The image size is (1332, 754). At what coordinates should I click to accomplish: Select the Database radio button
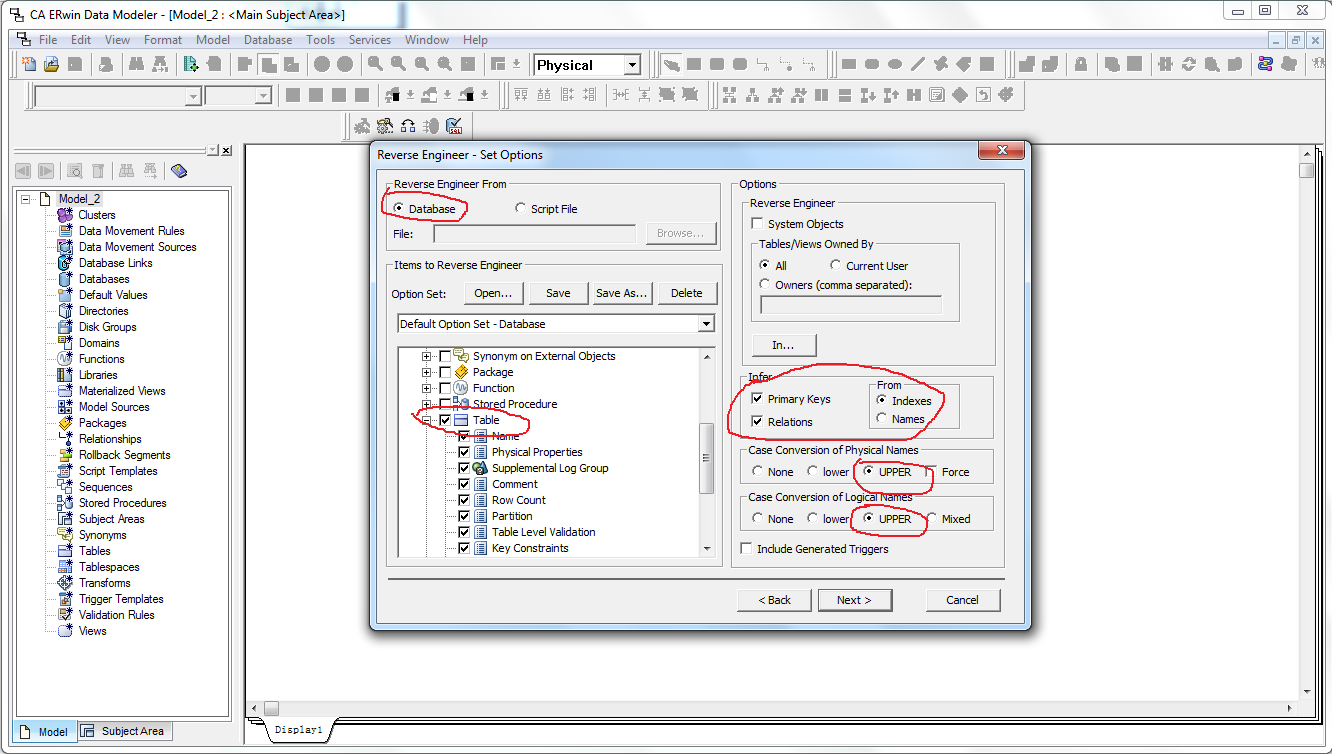coord(400,209)
